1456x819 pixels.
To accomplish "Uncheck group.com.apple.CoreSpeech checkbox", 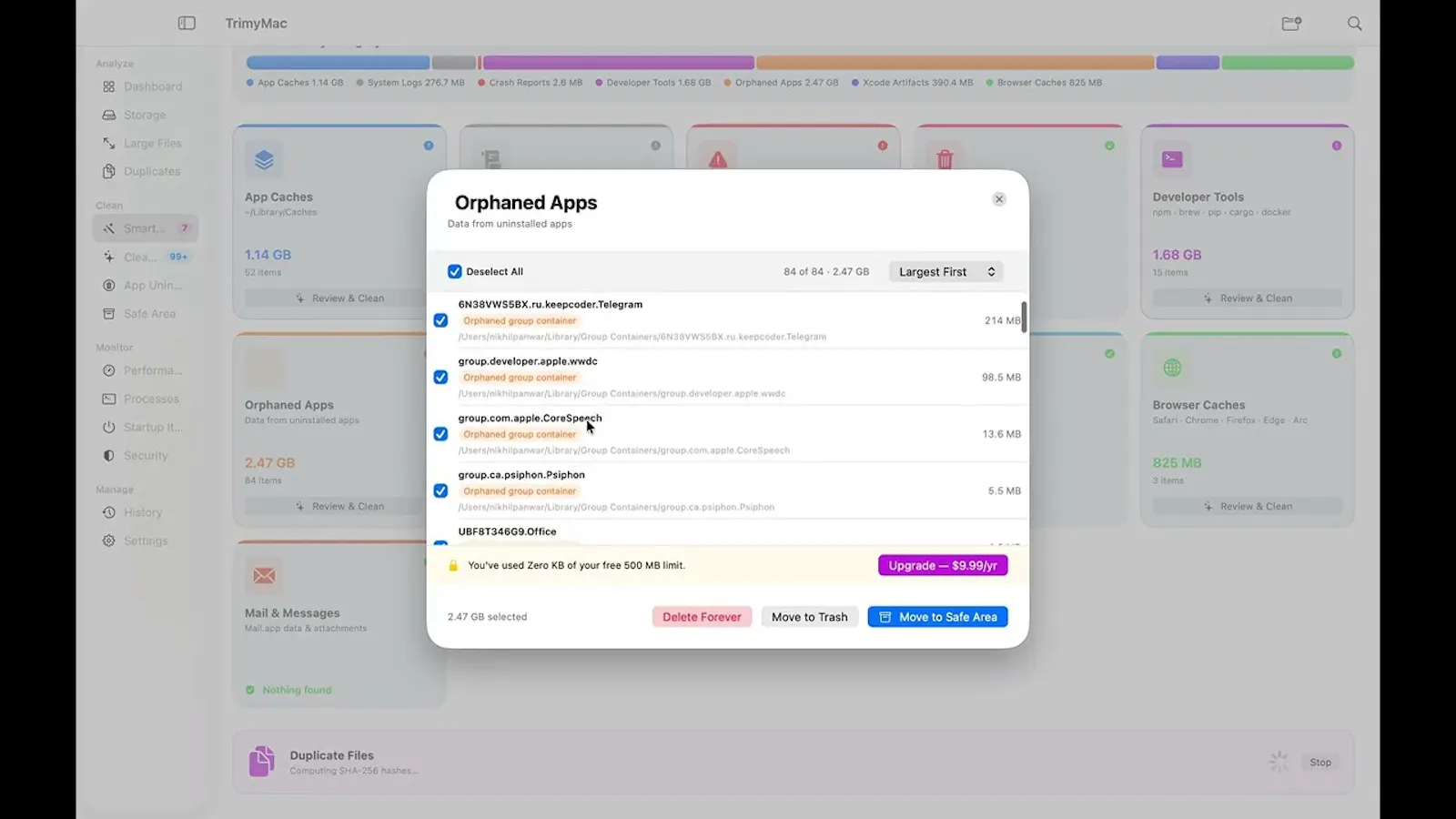I will 440,434.
